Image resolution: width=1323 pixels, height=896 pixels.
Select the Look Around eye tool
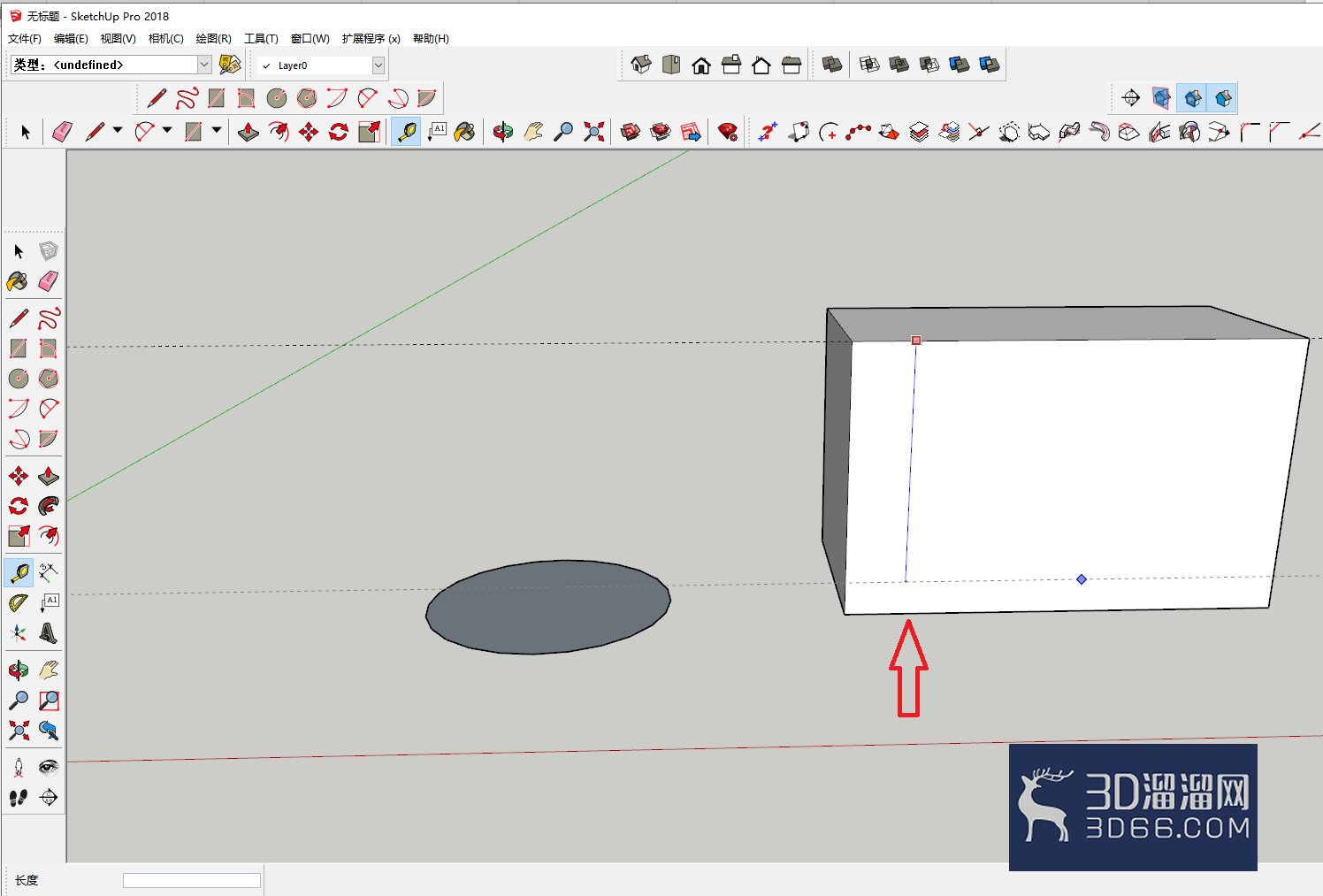49,768
